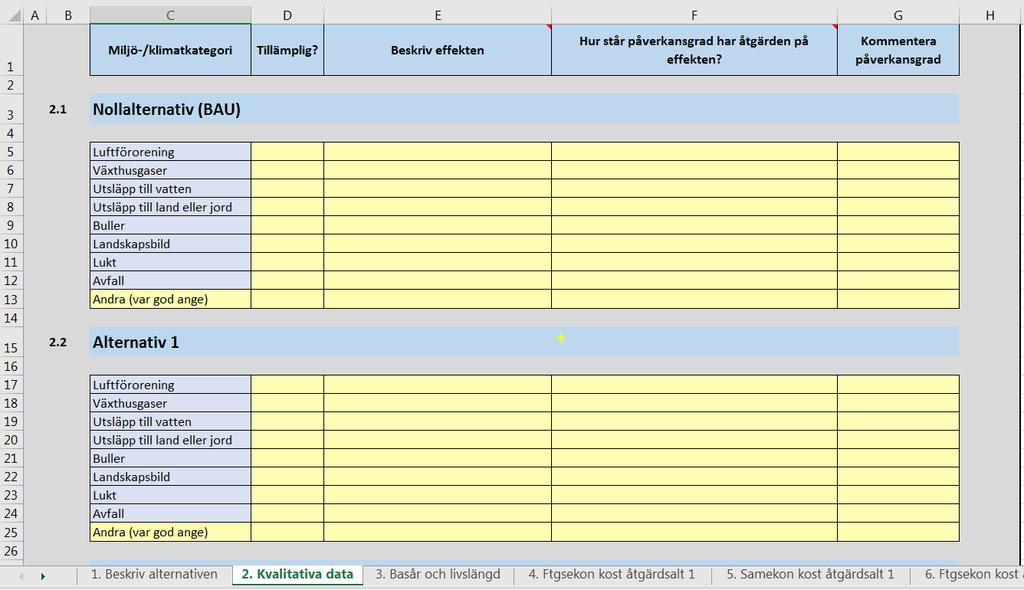Click Kommentera input cell in row 24 column G
Viewport: 1024px width, 590px height.
tap(898, 514)
